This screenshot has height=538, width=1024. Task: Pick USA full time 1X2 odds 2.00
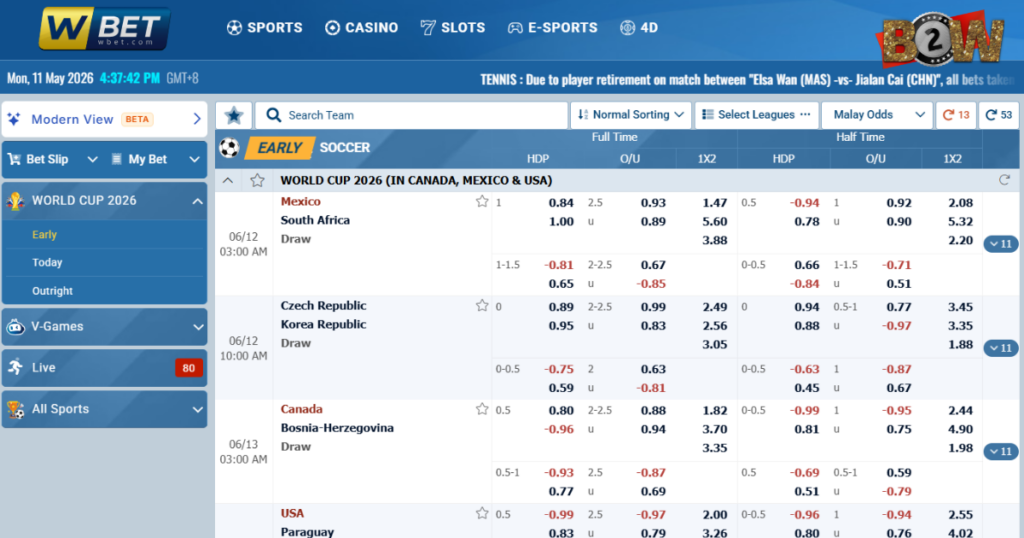coord(714,515)
